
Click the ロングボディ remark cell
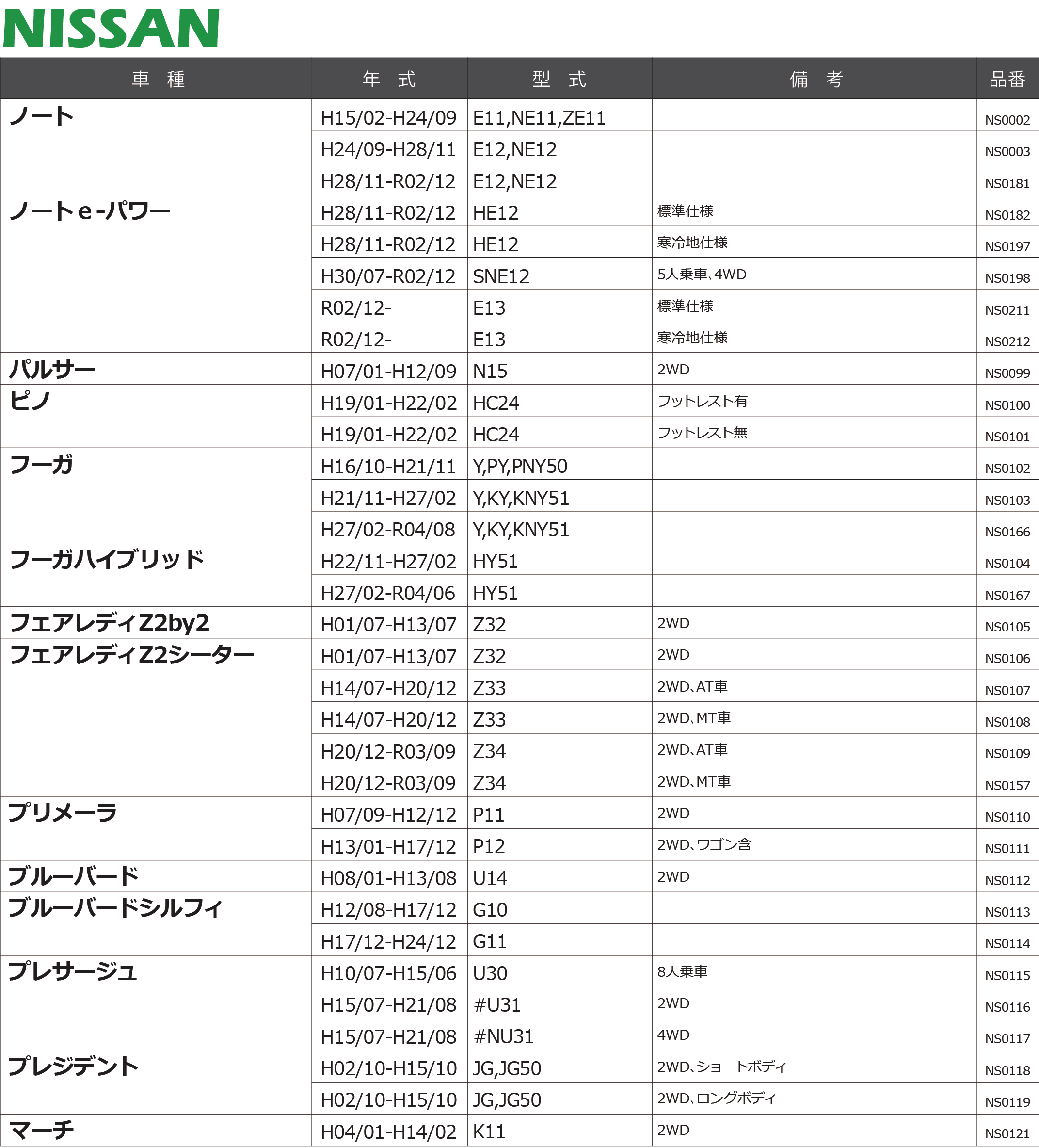716,1099
